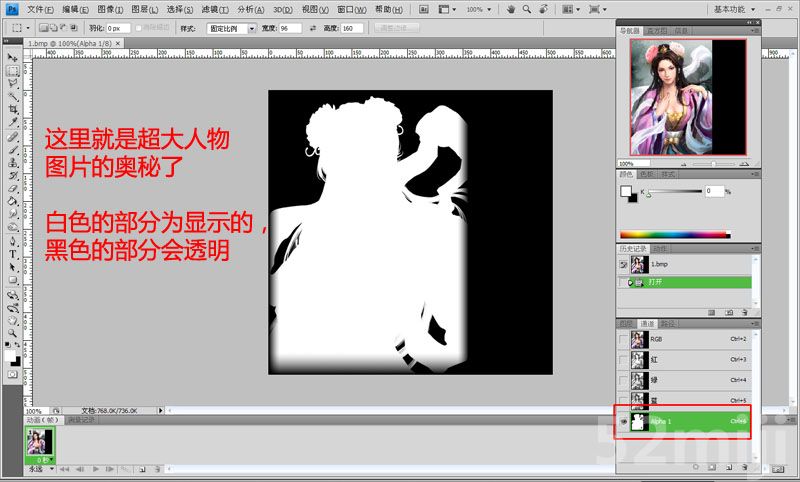Viewport: 800px width, 482px height.
Task: Open the 100% zoom level dropdown
Action: click(x=479, y=9)
